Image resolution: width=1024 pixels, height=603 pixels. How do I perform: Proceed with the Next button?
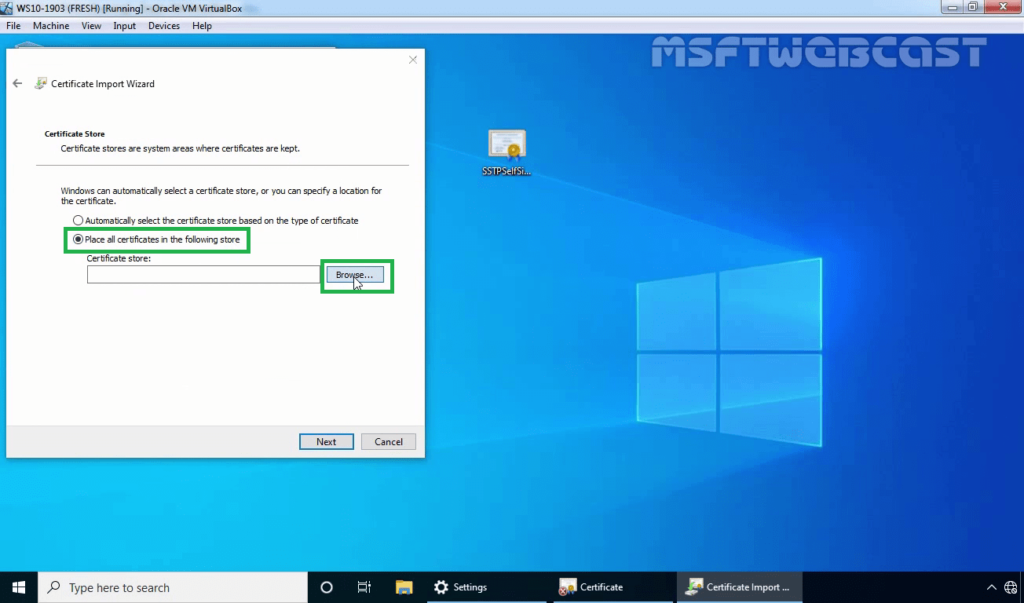326,442
